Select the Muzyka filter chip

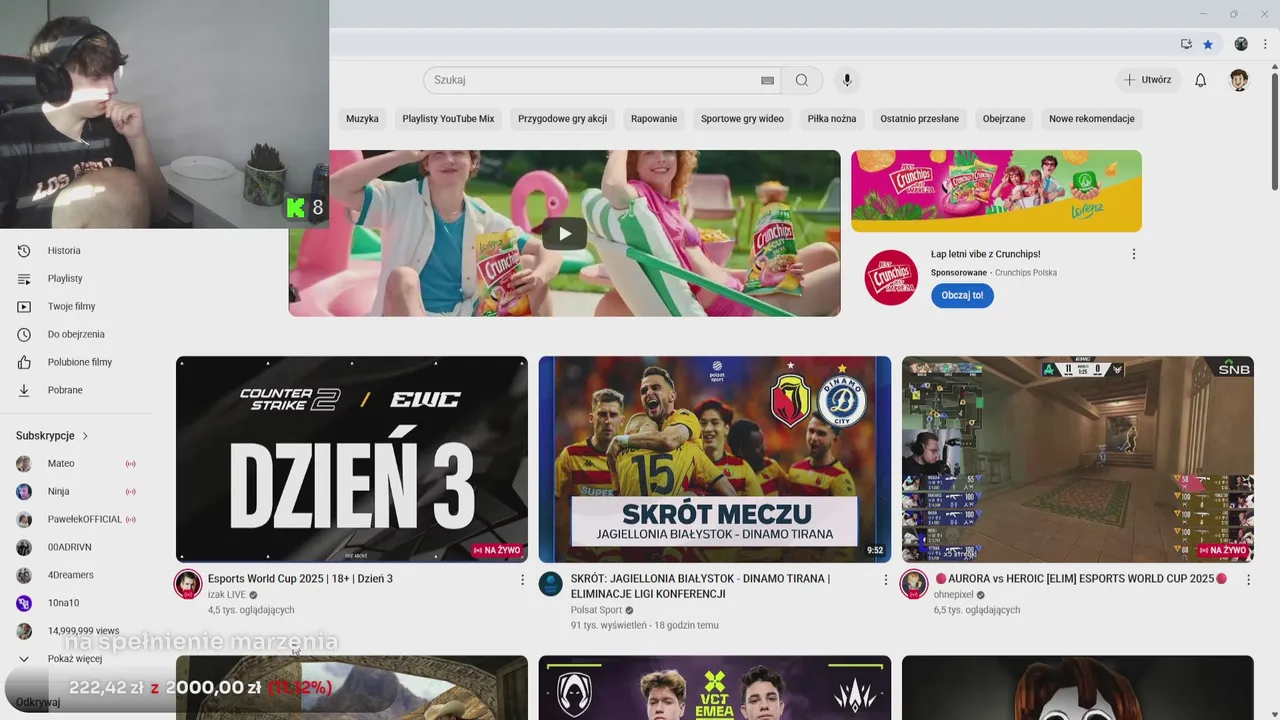(x=362, y=119)
